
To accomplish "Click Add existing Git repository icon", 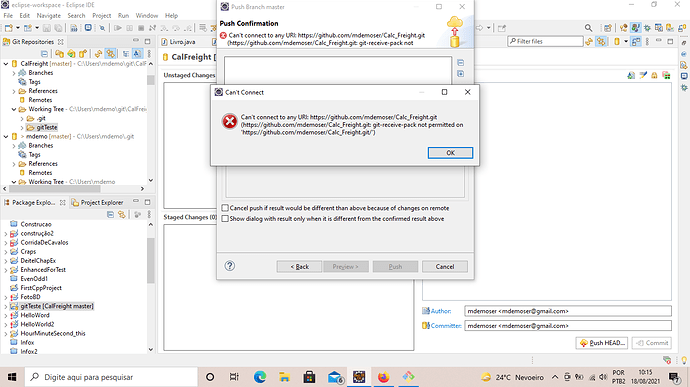I will pos(59,54).
